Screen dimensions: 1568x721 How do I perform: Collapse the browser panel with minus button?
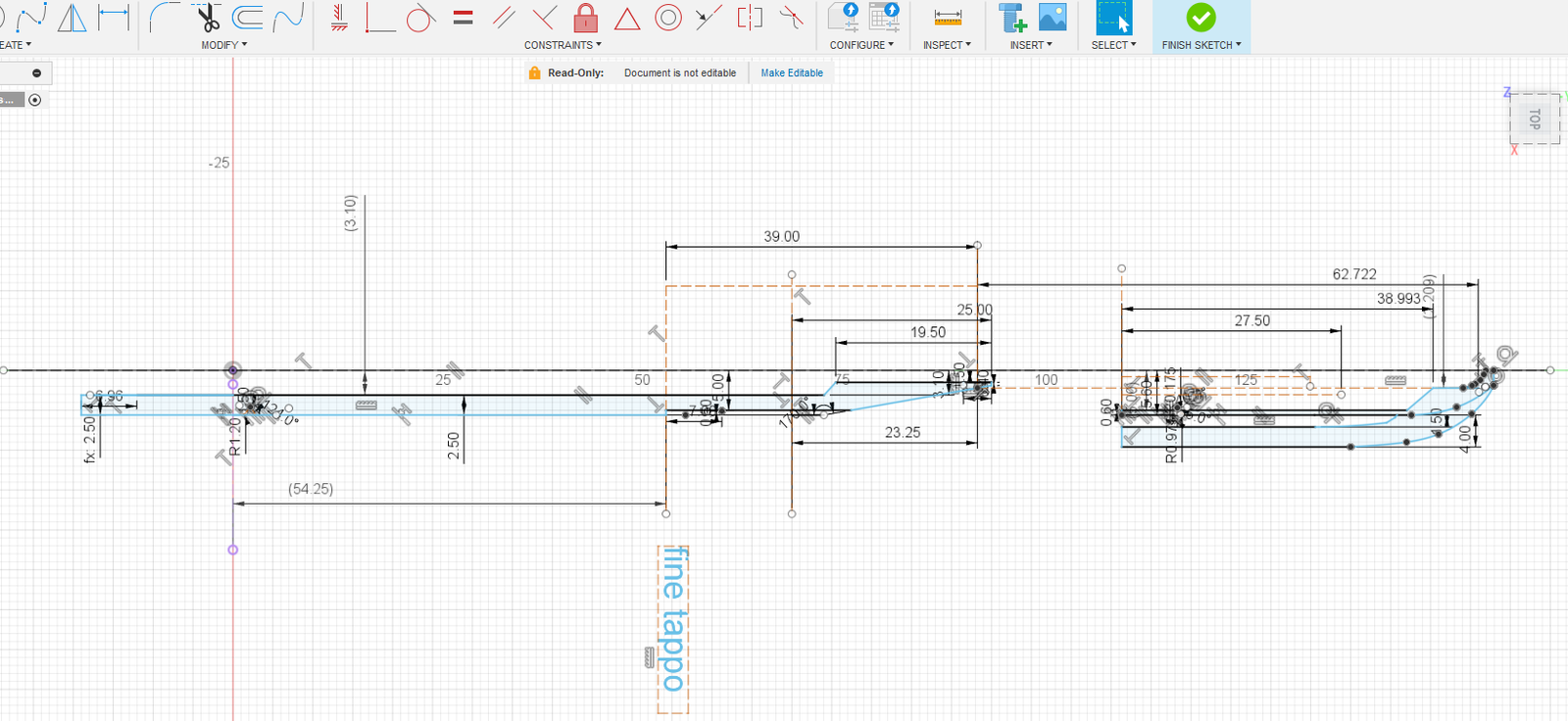(x=36, y=73)
